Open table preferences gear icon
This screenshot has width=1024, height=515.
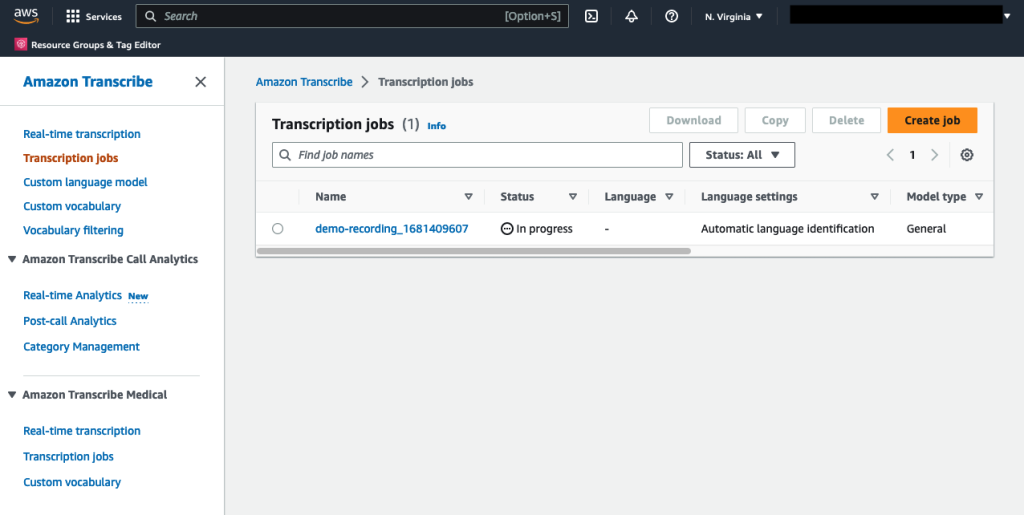[x=967, y=155]
